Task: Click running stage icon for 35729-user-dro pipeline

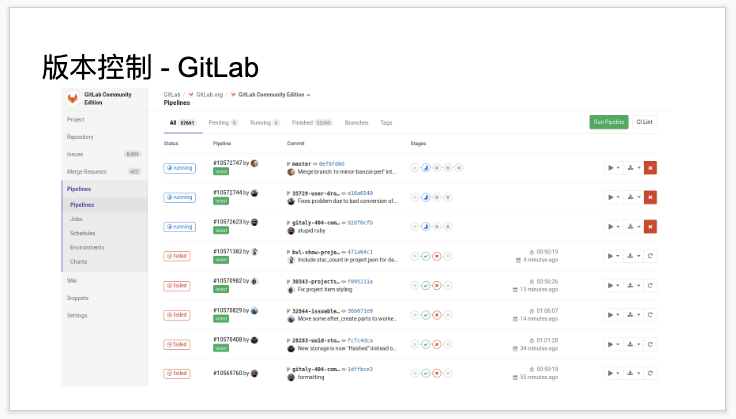Action: click(426, 197)
